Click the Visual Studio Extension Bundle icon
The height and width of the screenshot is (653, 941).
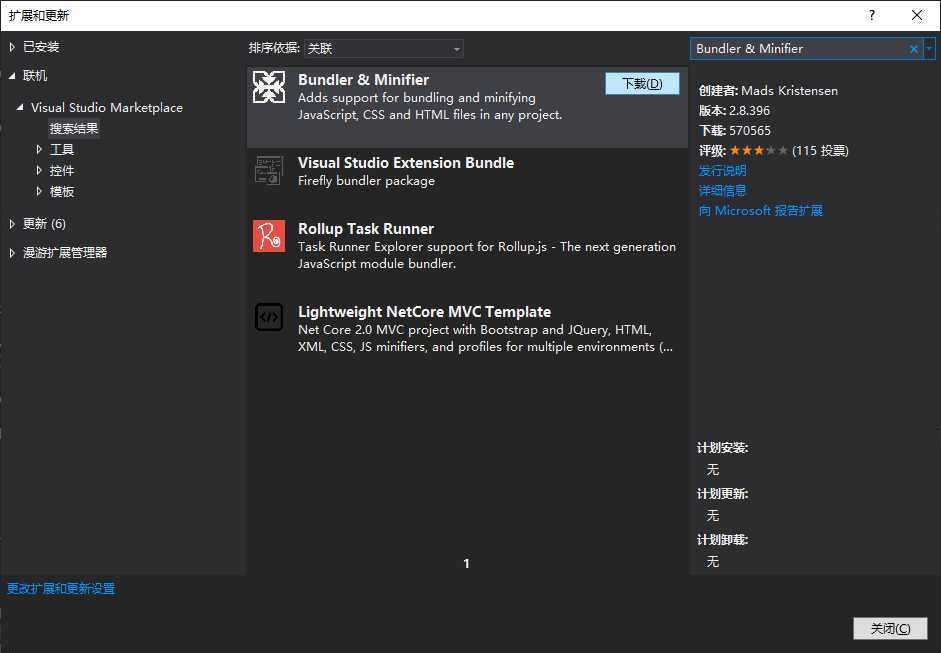[x=269, y=170]
